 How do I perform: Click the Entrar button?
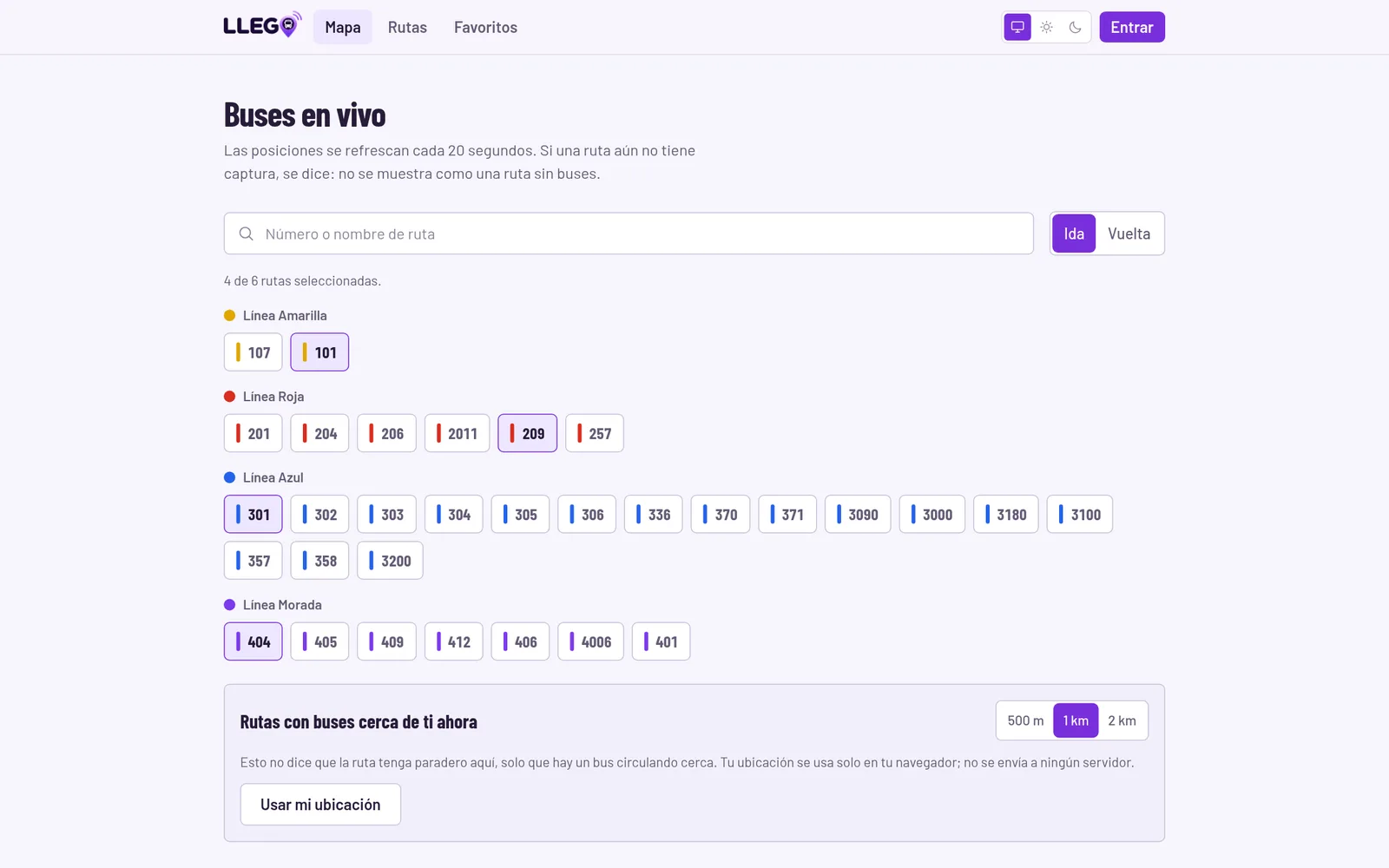[x=1132, y=27]
